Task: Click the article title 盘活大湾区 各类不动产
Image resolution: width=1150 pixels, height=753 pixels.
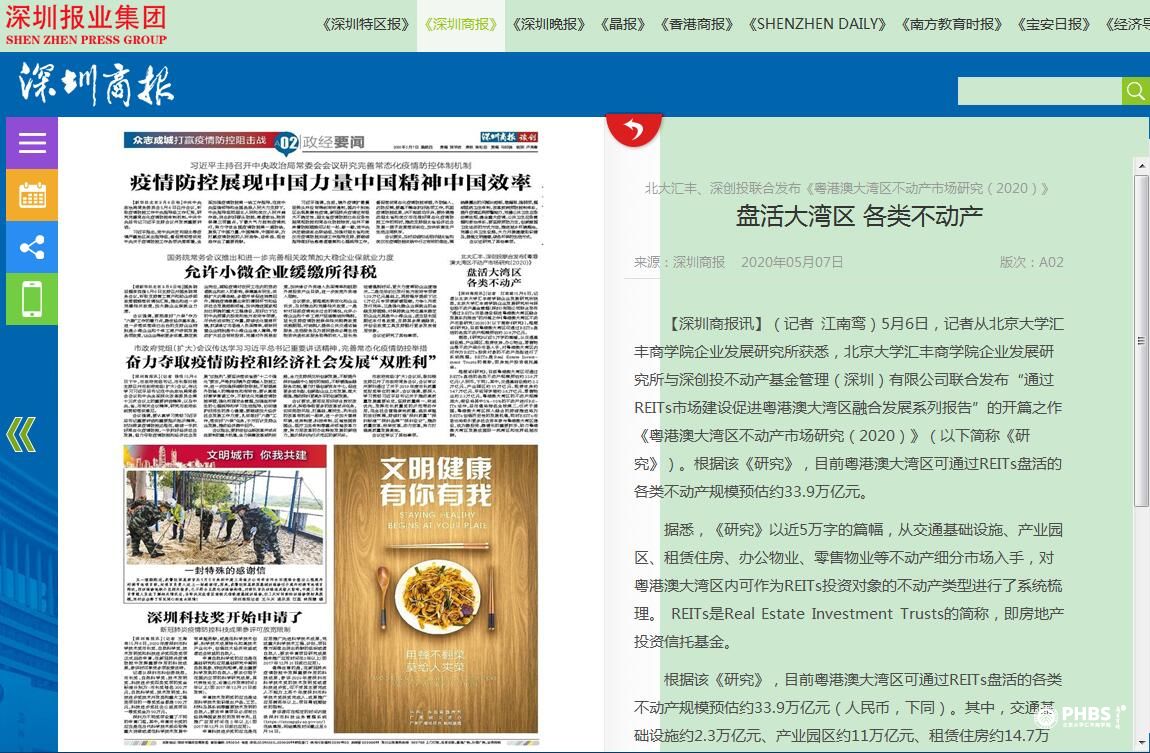Action: [x=859, y=216]
